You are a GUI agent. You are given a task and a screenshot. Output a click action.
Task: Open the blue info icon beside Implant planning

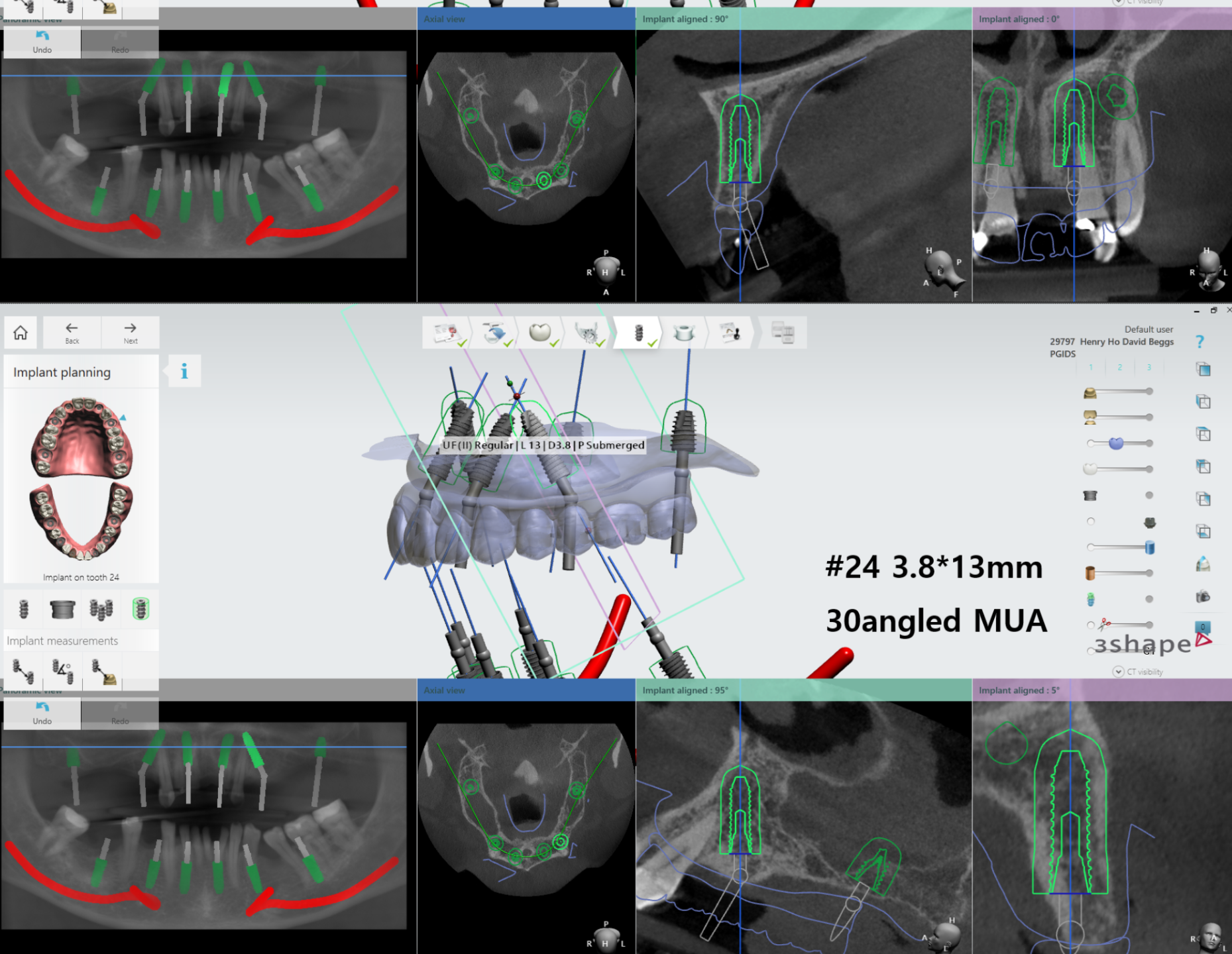(184, 371)
